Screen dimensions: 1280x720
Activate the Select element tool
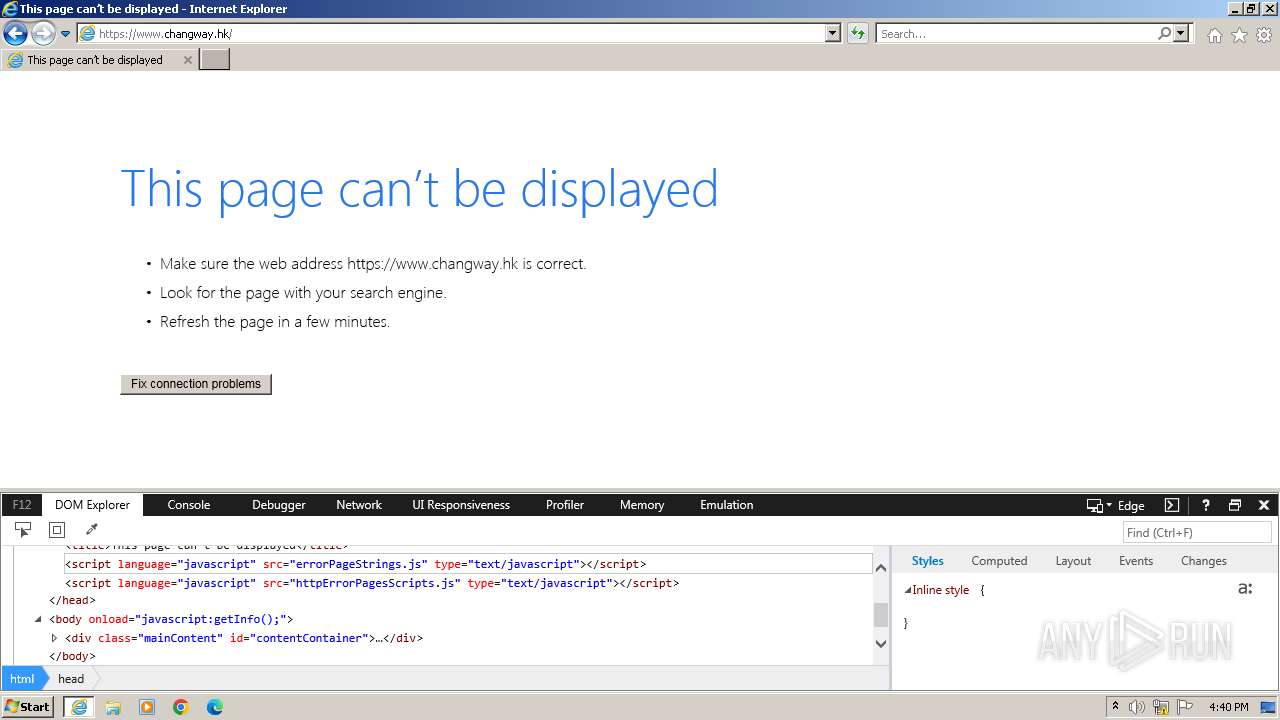23,530
